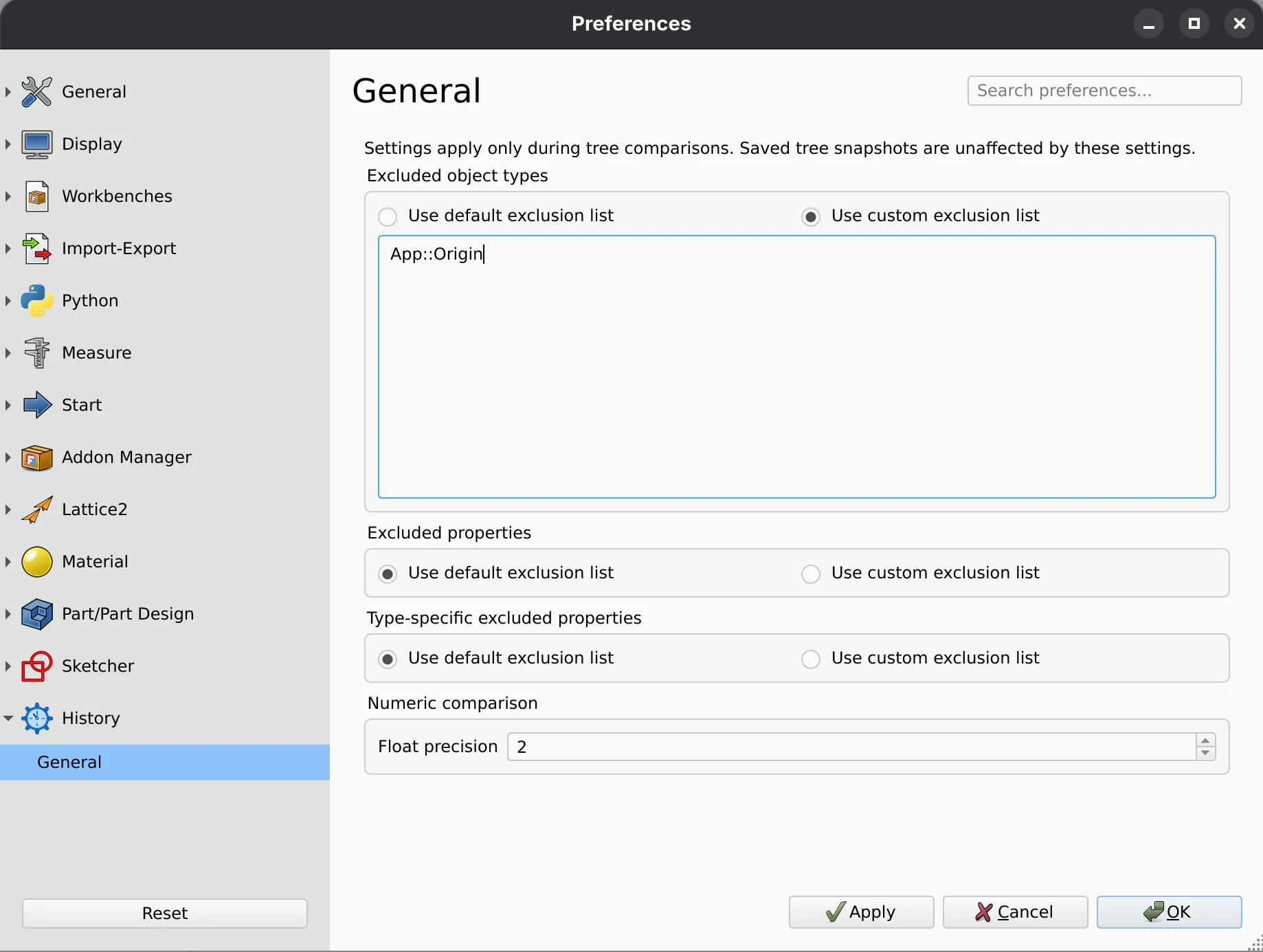
Task: Select custom exclusion list for Excluded properties
Action: point(811,574)
